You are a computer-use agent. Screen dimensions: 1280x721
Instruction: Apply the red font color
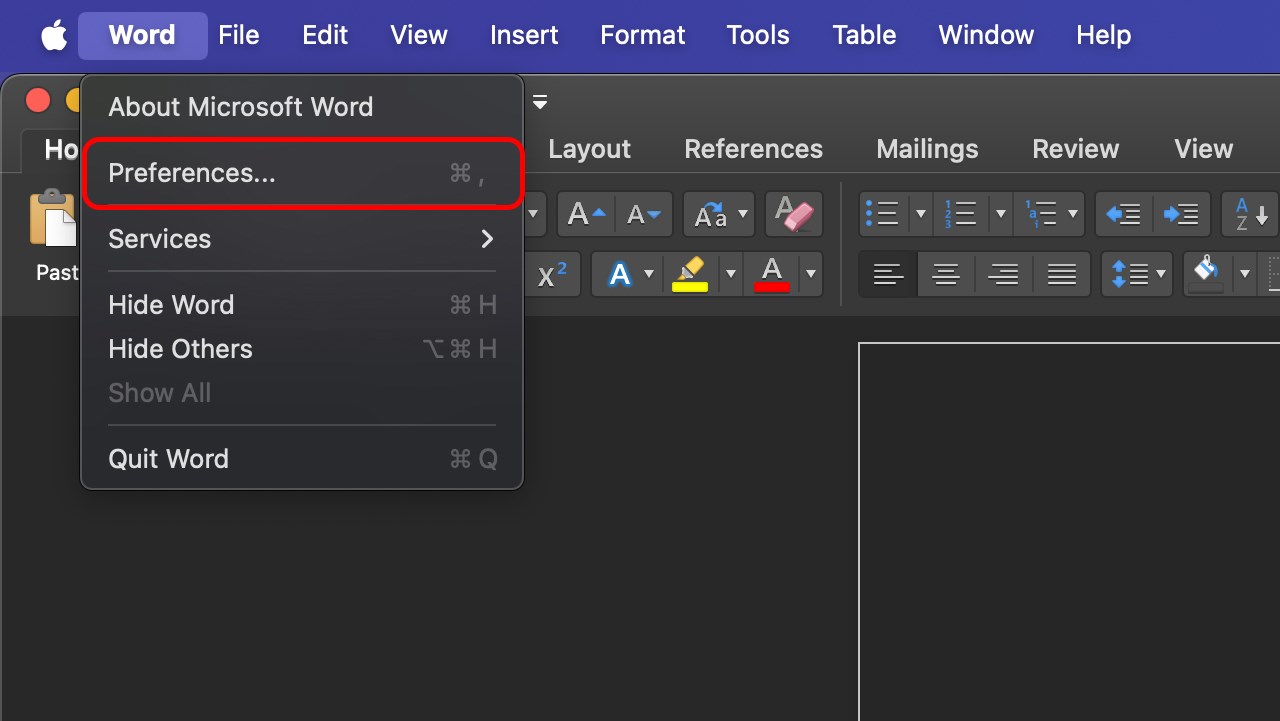[772, 274]
